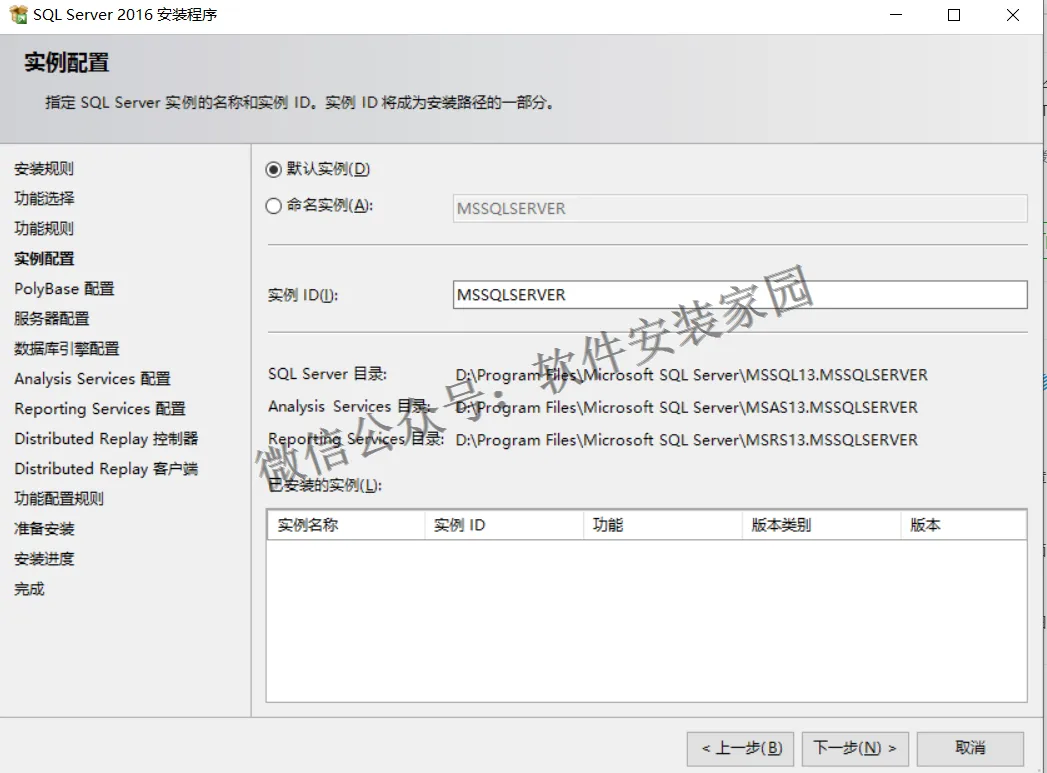1047x773 pixels.
Task: Open the Analysis Services 配置 step
Action: pos(92,379)
